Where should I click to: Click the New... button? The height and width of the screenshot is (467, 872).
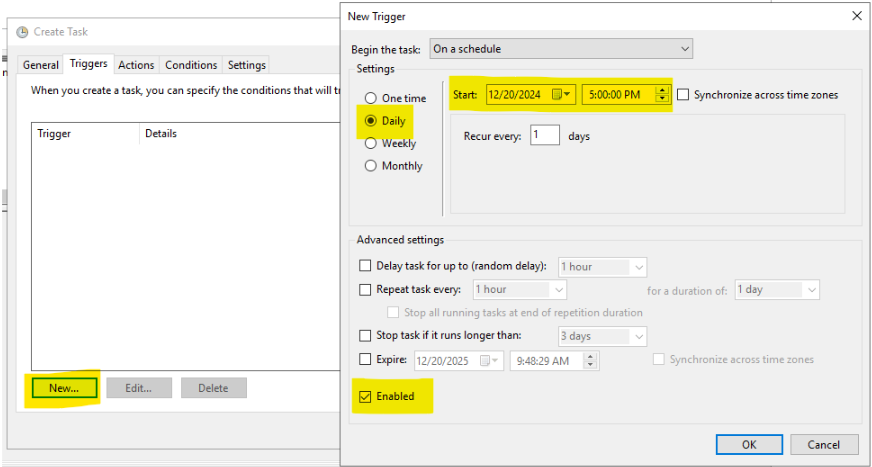click(x=64, y=388)
